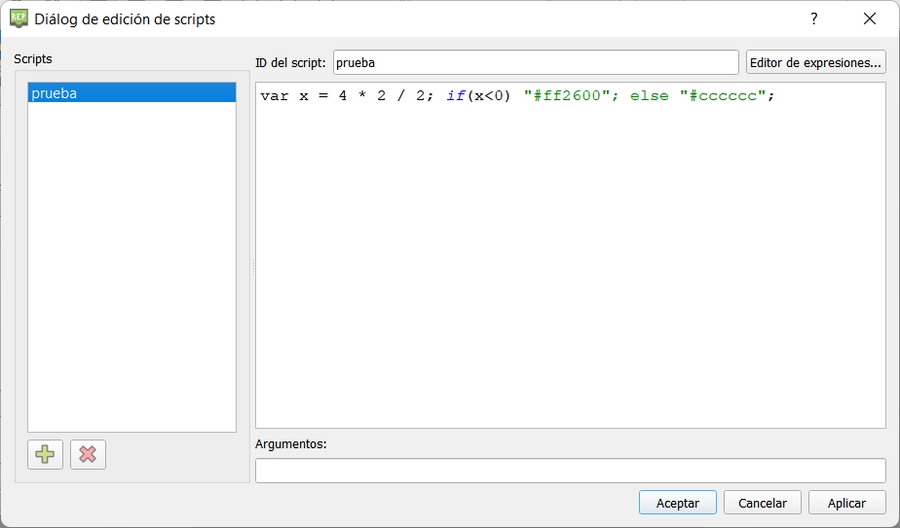Focus the Argumentos input field
The image size is (900, 528).
(x=570, y=470)
